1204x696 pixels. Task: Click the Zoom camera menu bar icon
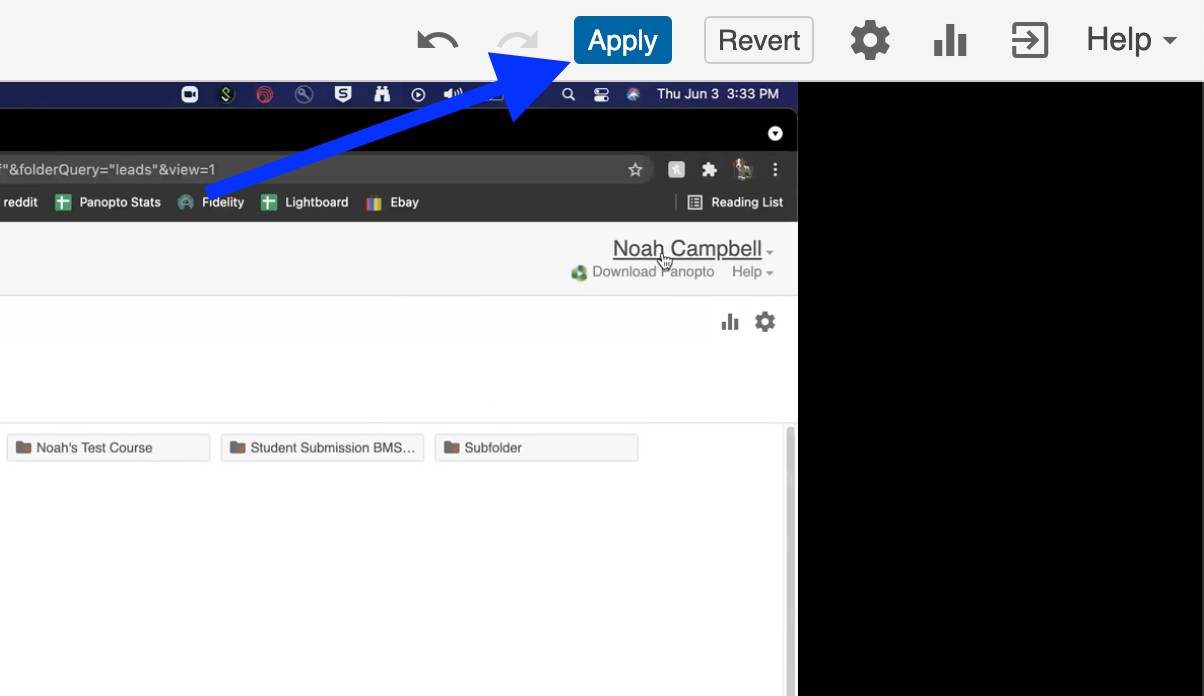pyautogui.click(x=189, y=94)
